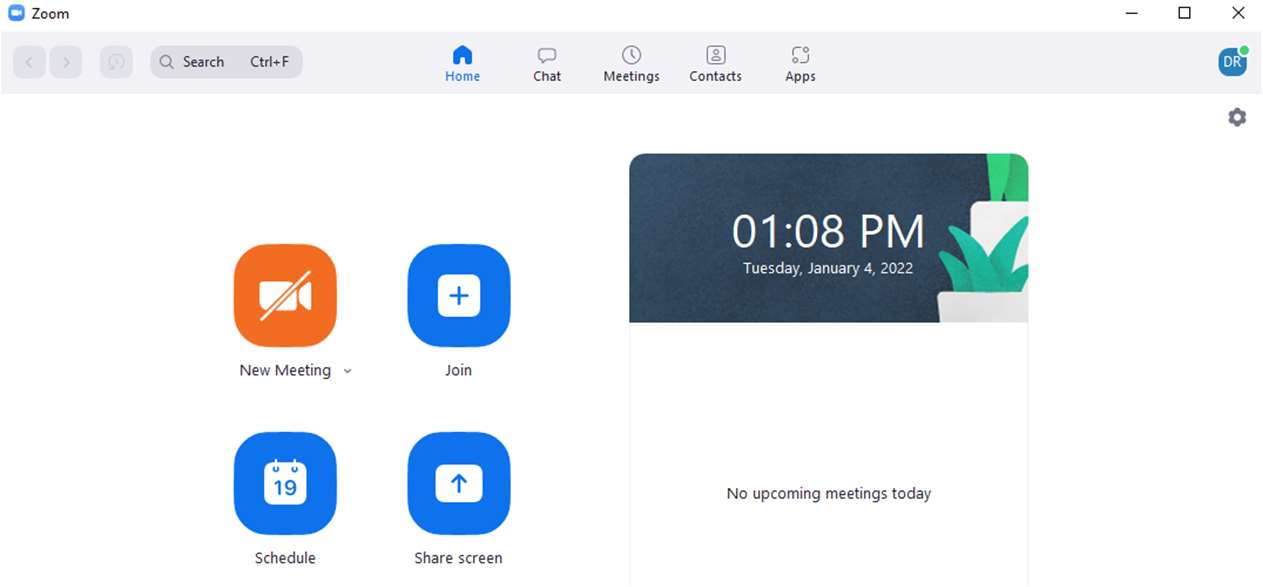
Task: Click the back navigation arrow
Action: pyautogui.click(x=29, y=62)
